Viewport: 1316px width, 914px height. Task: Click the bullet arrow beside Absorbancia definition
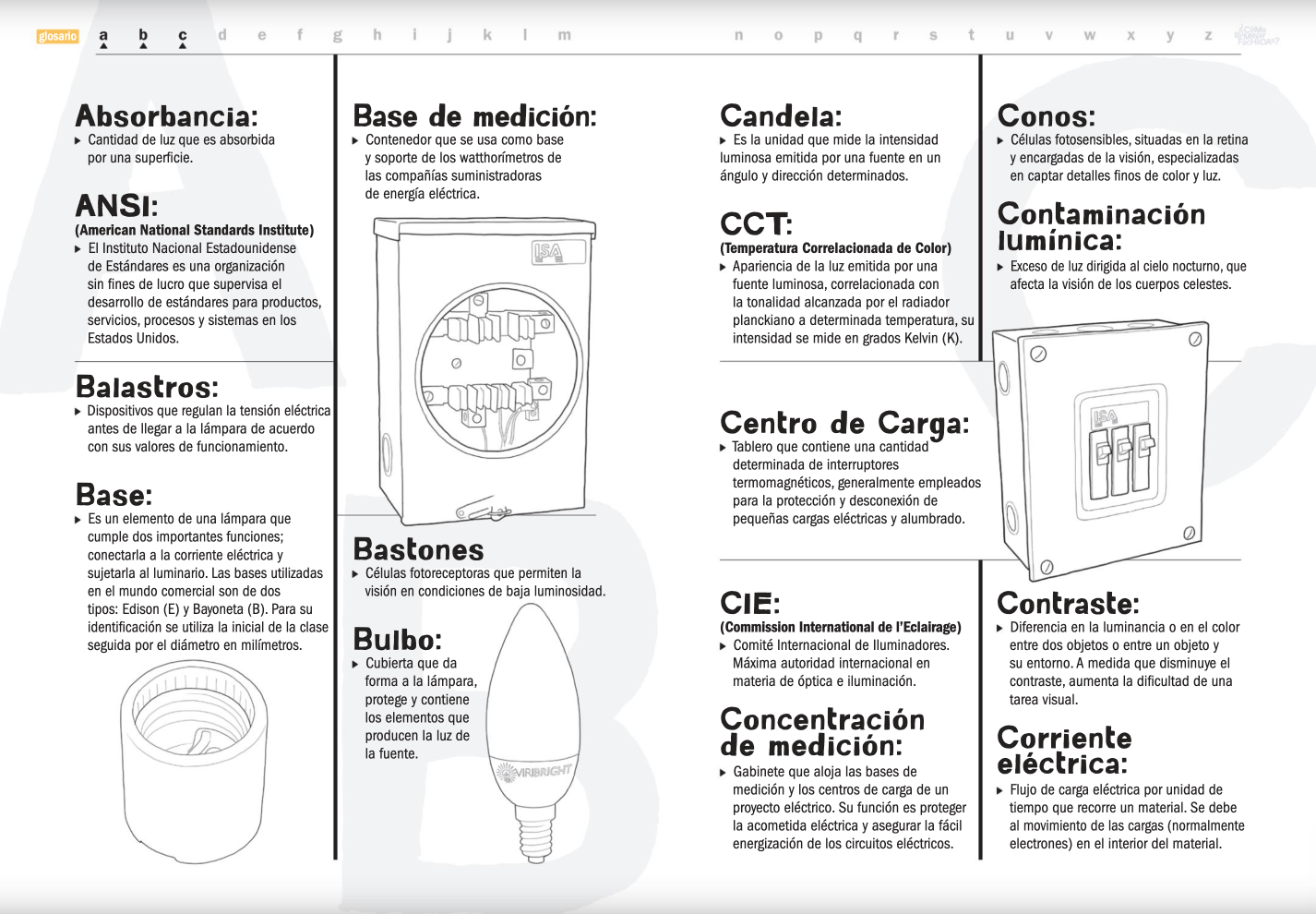coord(78,141)
